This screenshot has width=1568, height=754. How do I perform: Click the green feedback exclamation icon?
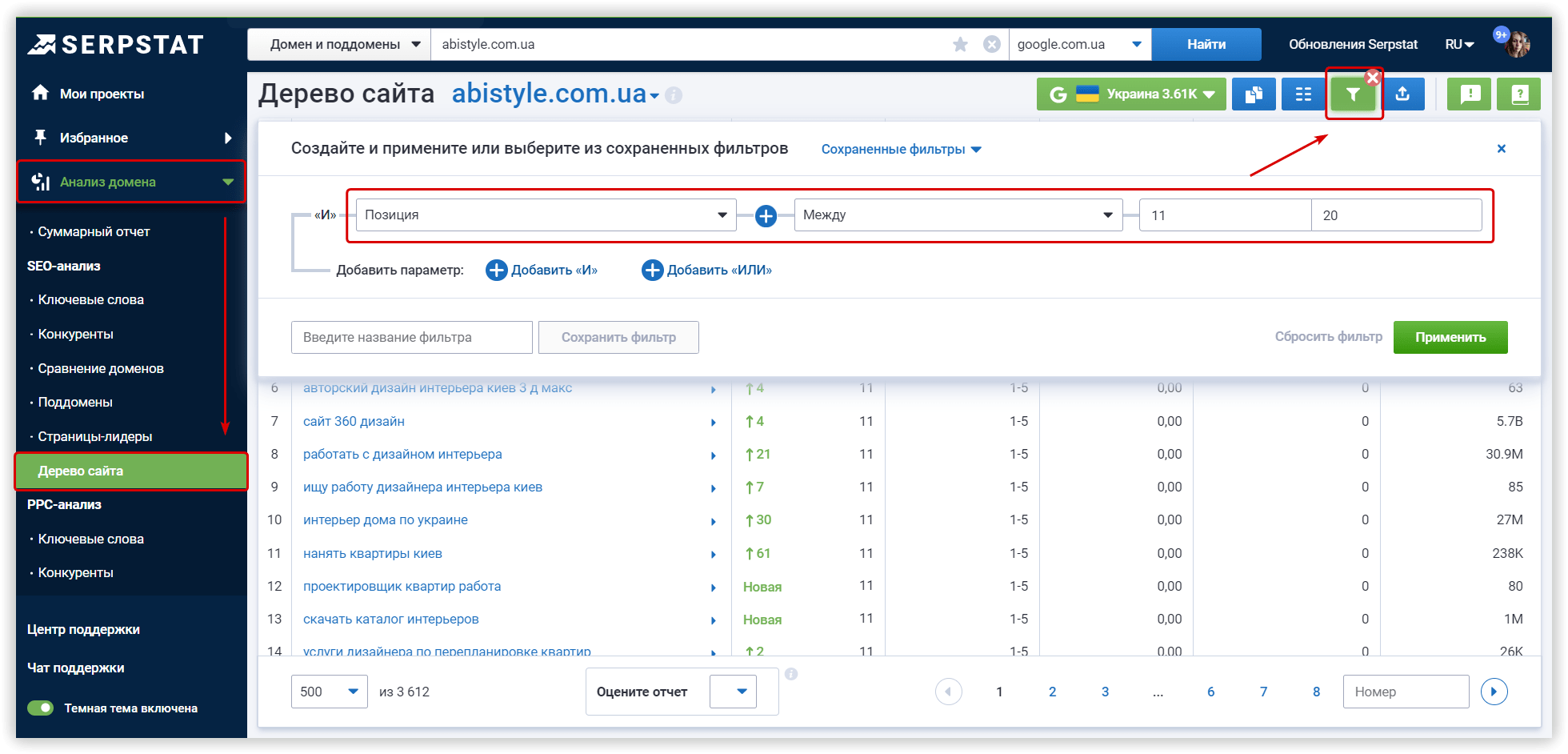1470,94
